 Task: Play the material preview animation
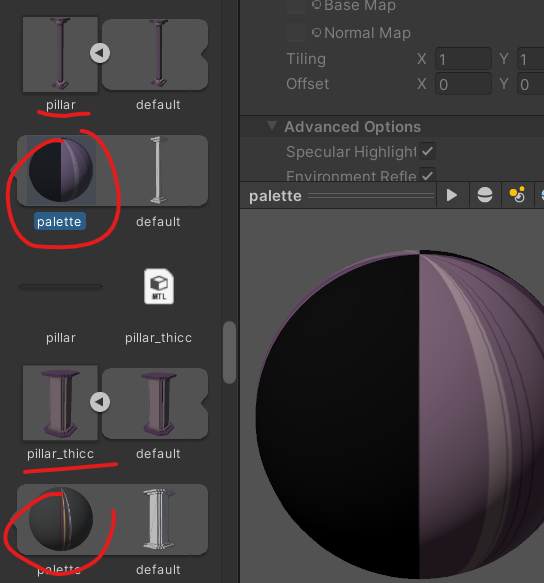click(452, 195)
